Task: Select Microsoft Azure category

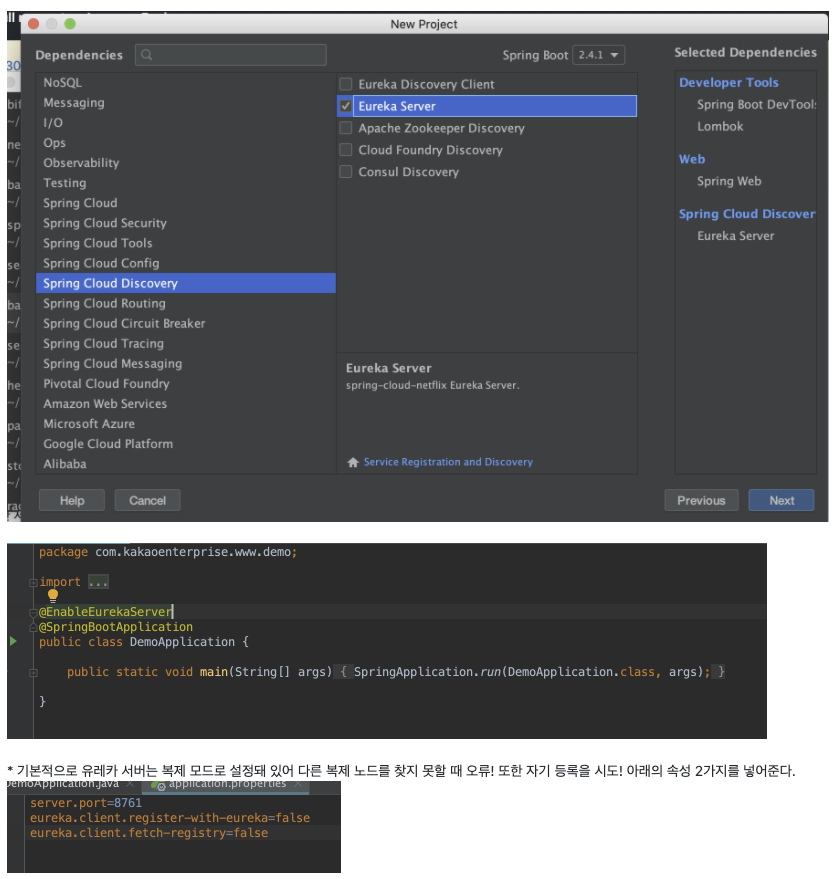Action: pyautogui.click(x=186, y=424)
